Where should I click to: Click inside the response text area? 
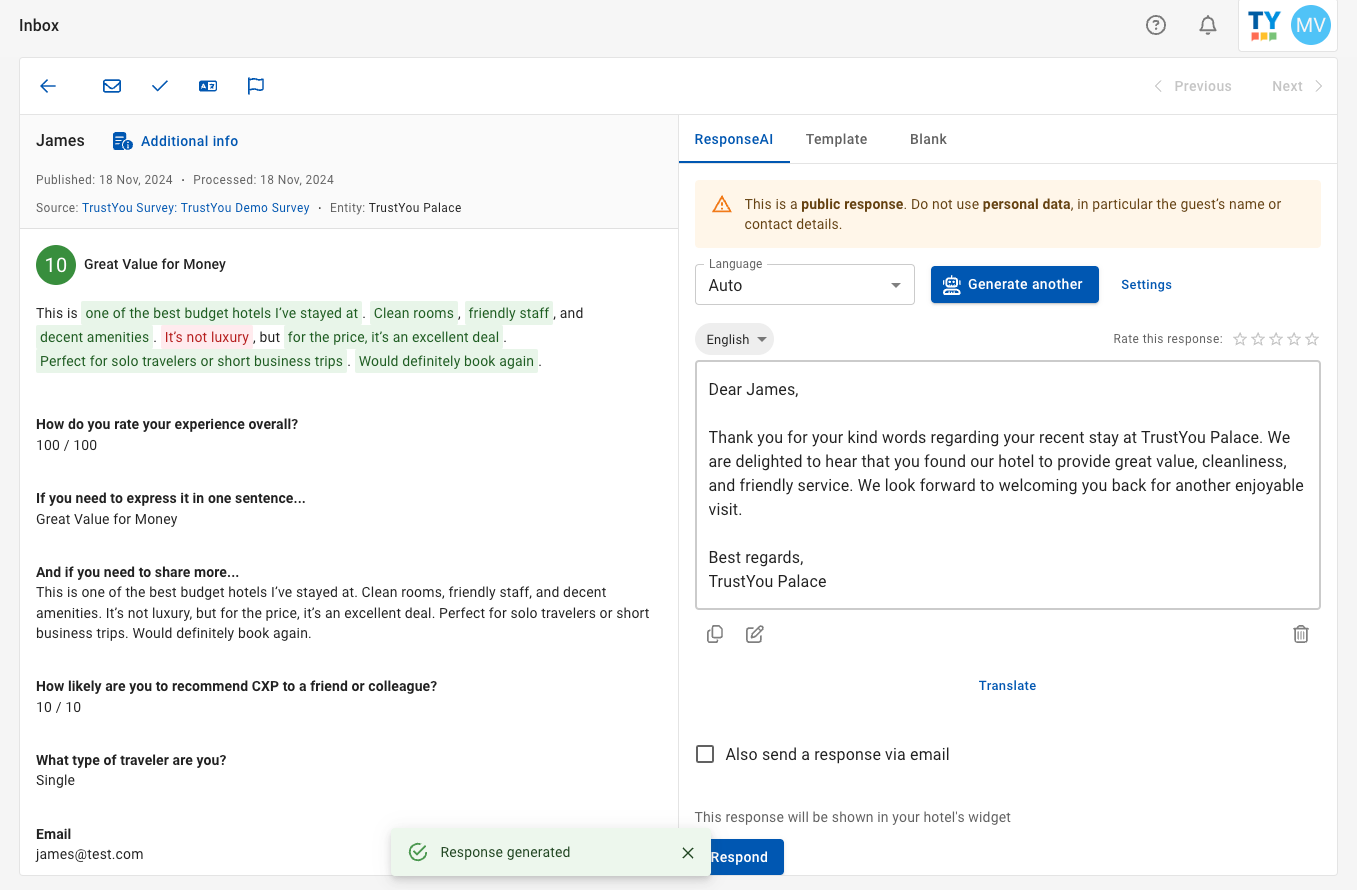[1008, 485]
